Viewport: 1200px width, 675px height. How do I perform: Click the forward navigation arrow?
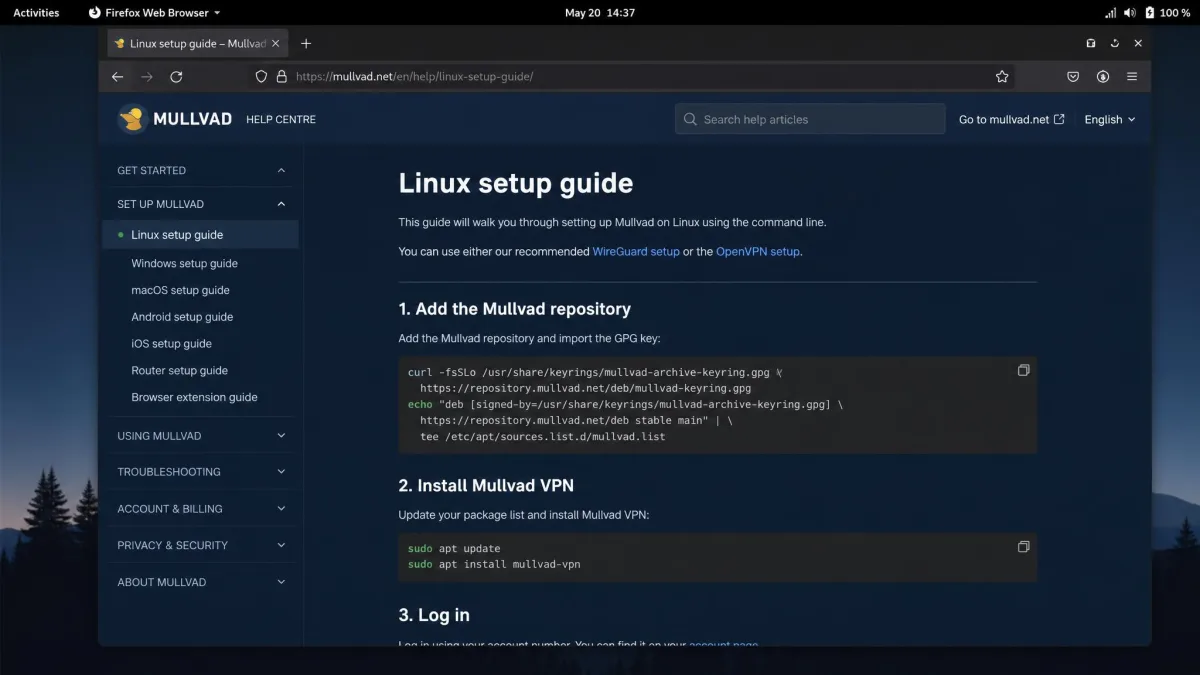tap(147, 76)
